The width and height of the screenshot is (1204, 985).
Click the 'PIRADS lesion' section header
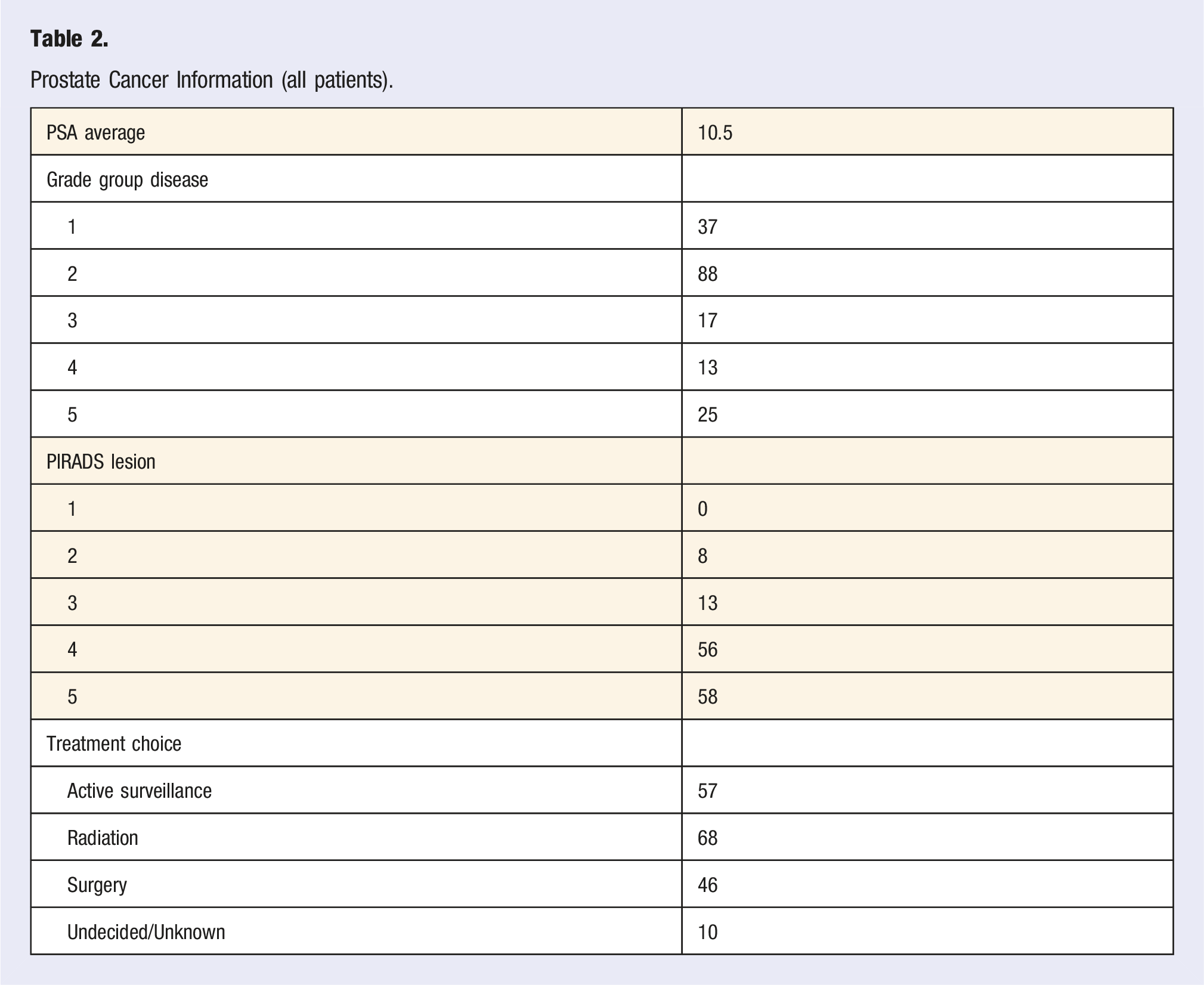(x=101, y=461)
